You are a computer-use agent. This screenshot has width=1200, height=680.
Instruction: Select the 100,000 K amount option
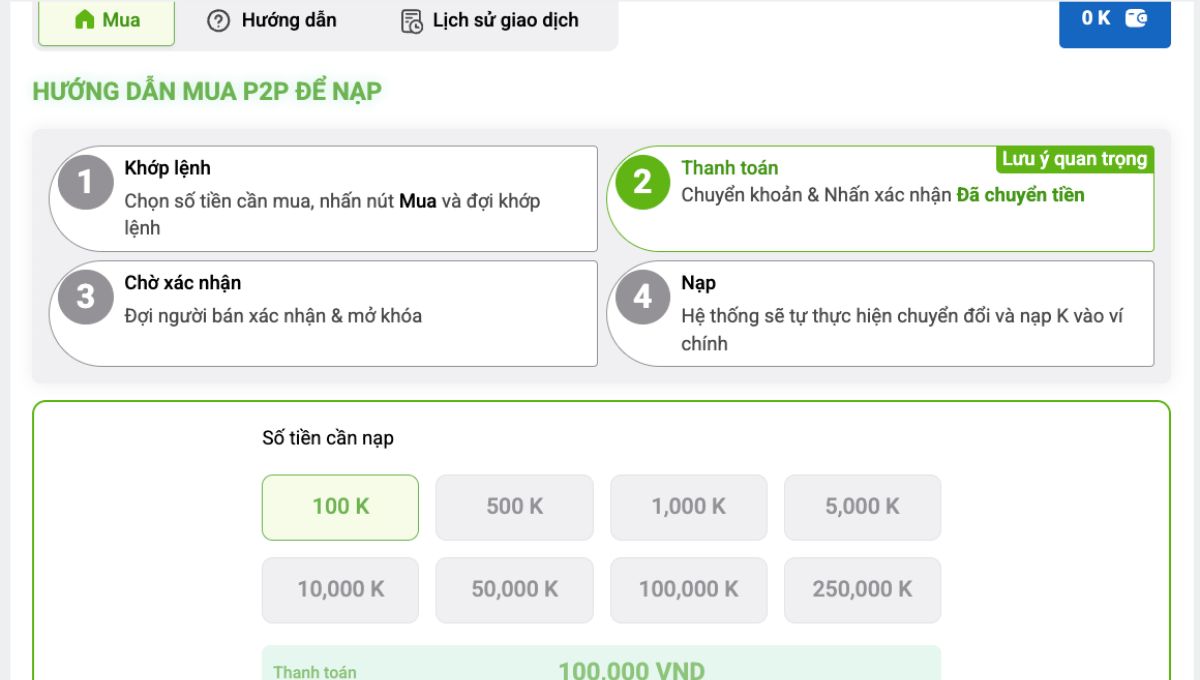[689, 590]
